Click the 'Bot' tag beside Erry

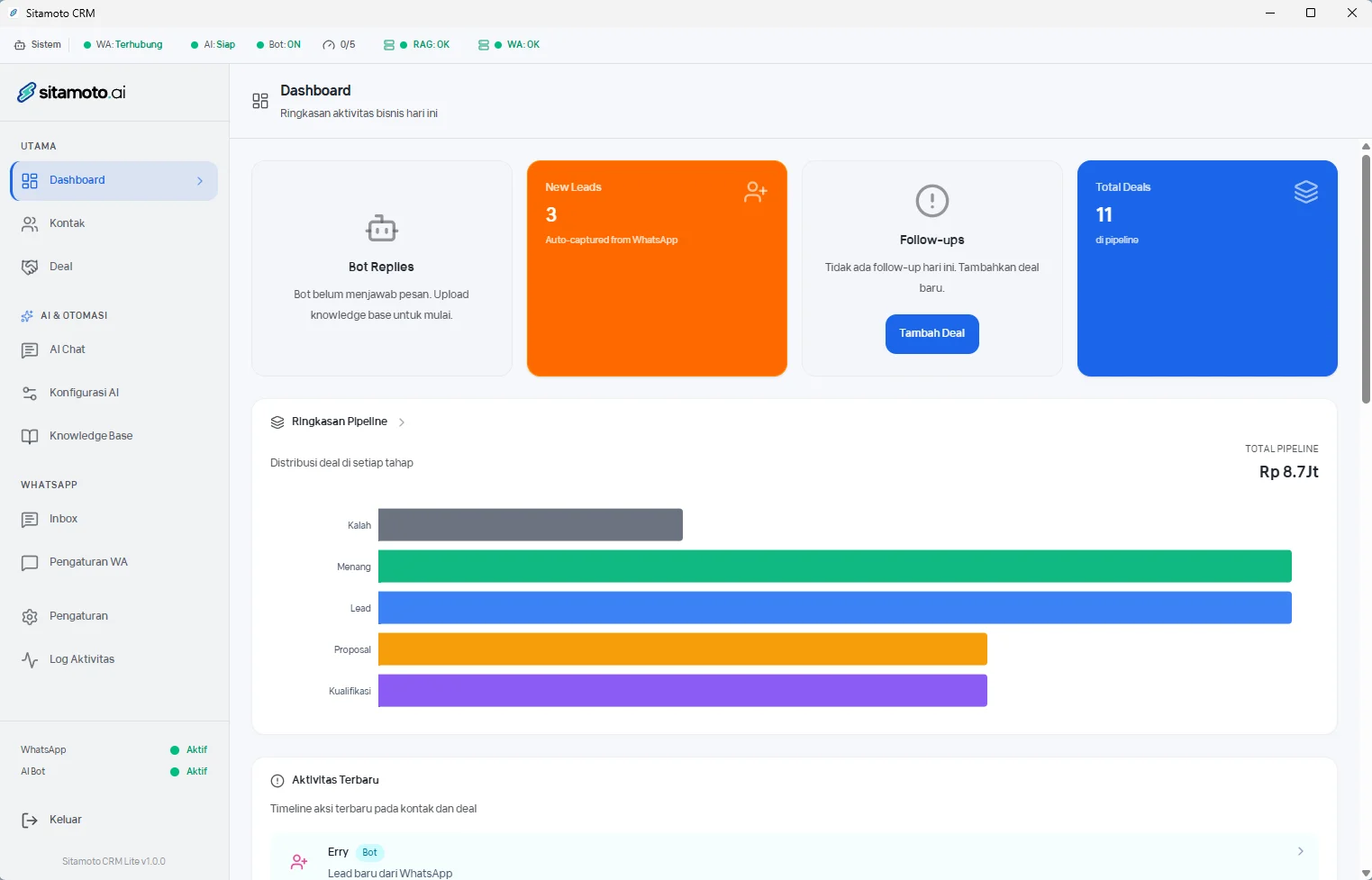369,853
